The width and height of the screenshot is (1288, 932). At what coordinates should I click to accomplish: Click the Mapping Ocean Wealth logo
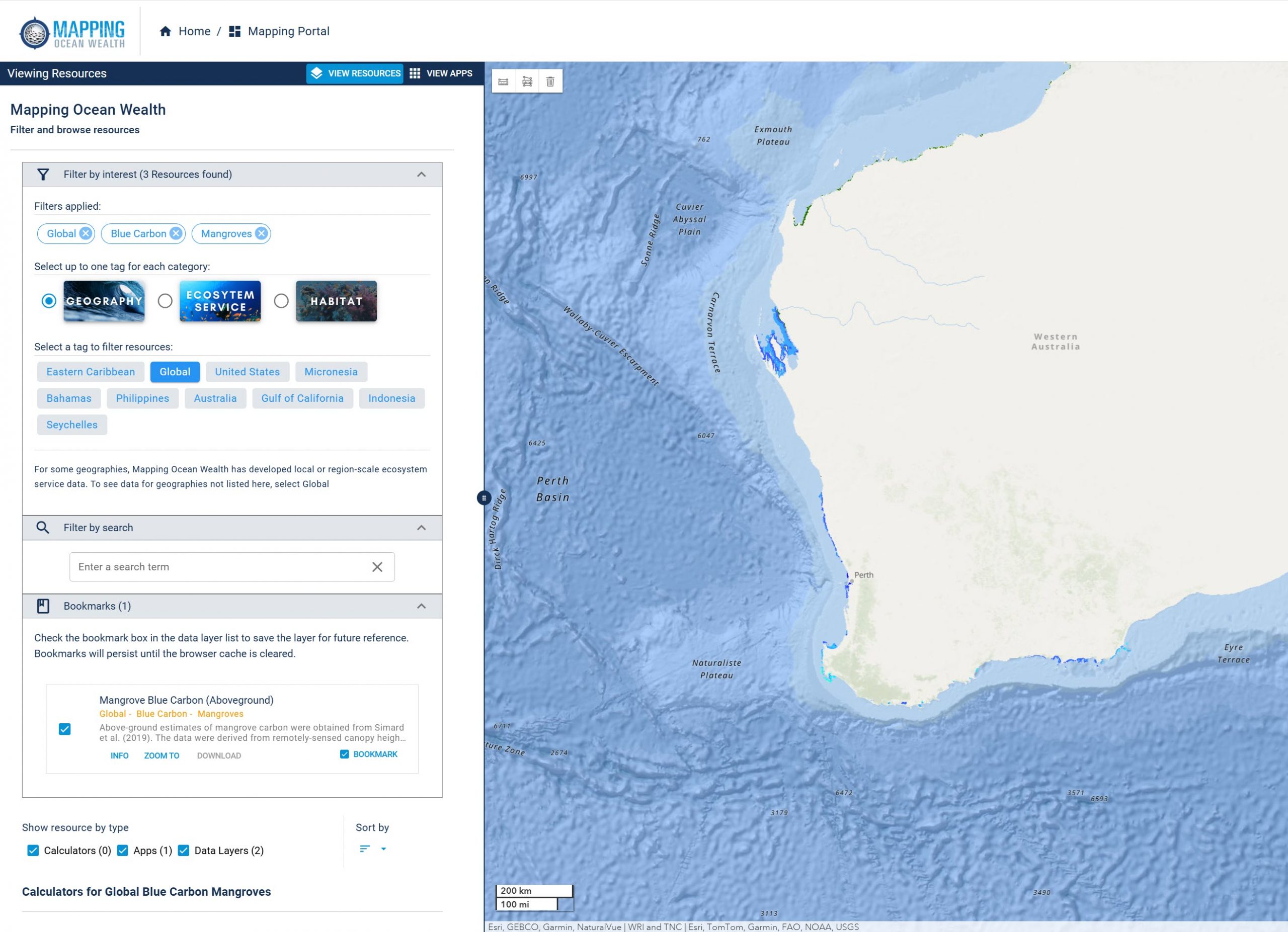point(72,32)
